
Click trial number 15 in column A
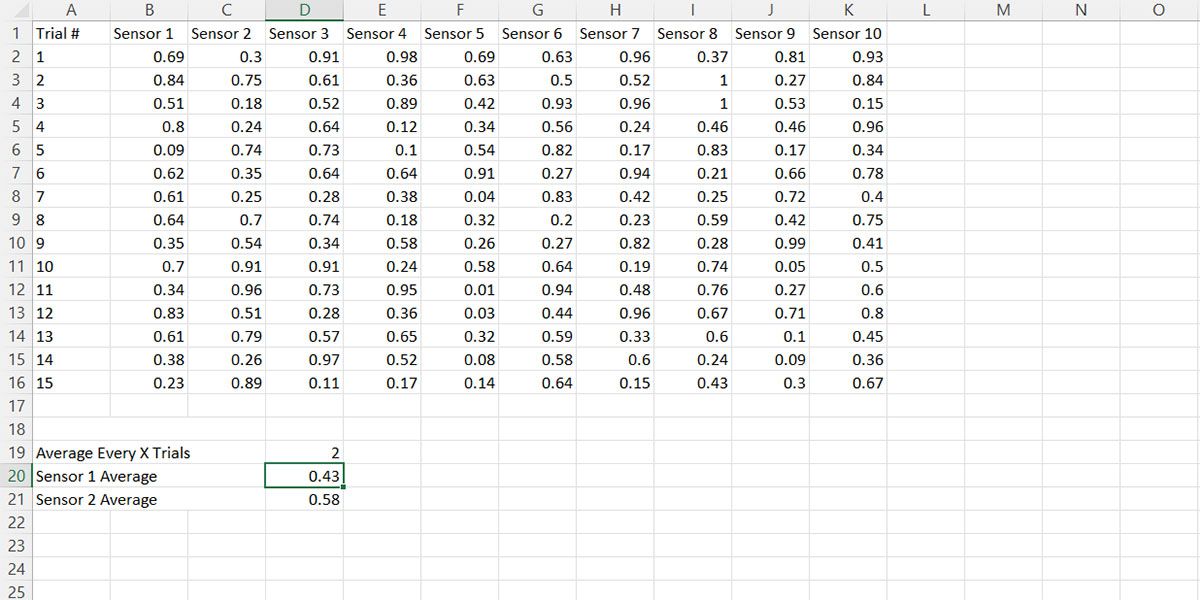[x=71, y=383]
